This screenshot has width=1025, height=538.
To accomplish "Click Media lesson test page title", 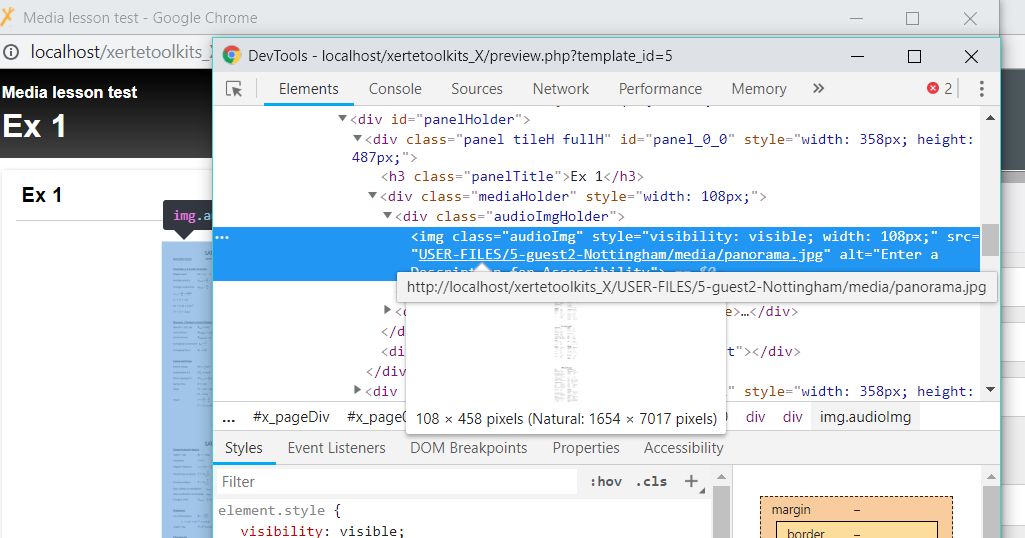I will click(x=69, y=92).
